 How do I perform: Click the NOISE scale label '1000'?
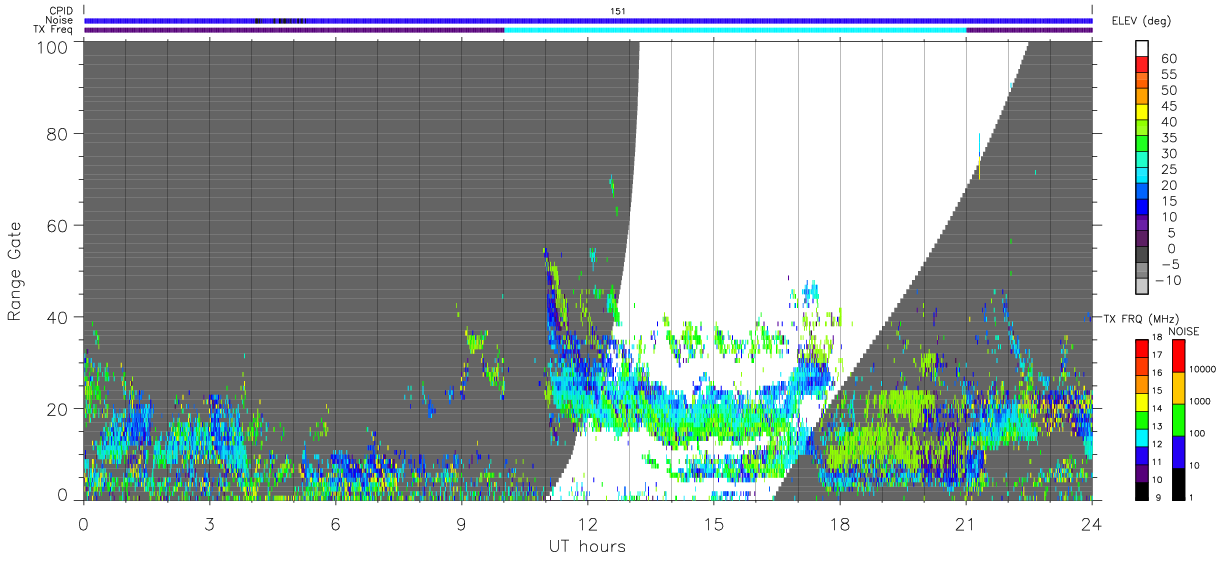tap(1200, 401)
